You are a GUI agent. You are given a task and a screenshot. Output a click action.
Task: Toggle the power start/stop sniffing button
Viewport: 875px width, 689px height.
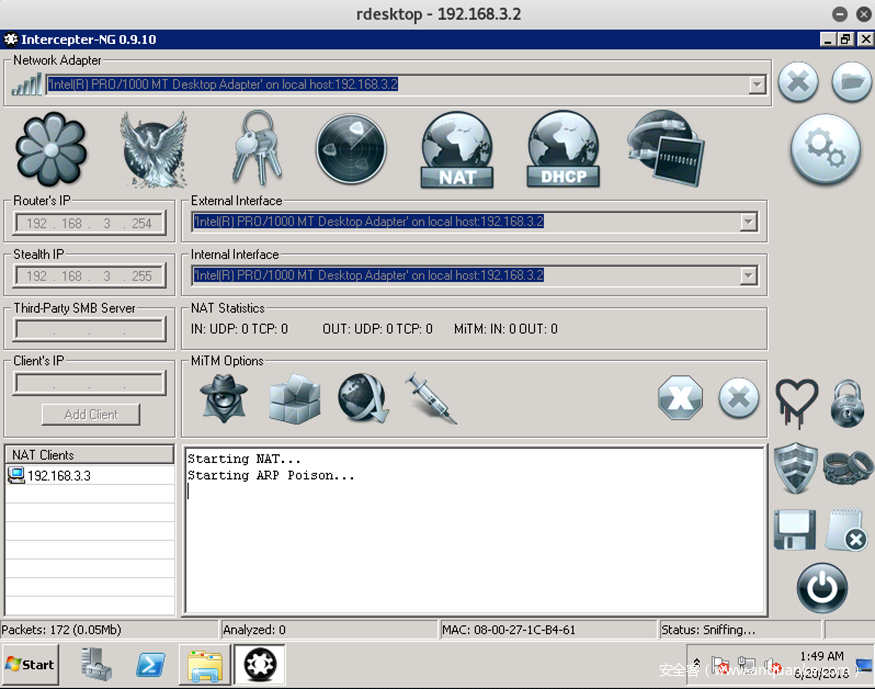[822, 588]
